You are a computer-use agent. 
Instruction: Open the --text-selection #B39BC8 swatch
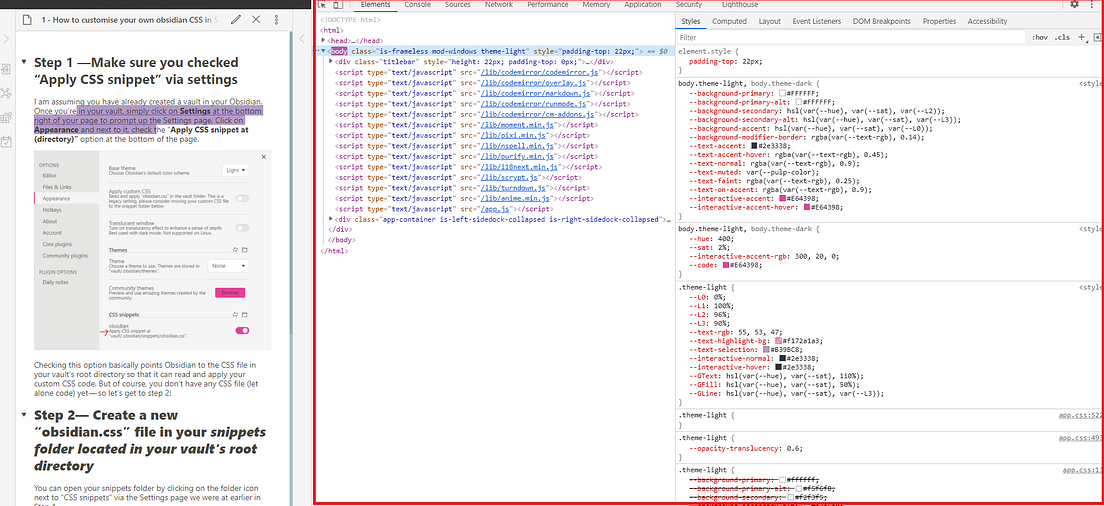coord(767,349)
